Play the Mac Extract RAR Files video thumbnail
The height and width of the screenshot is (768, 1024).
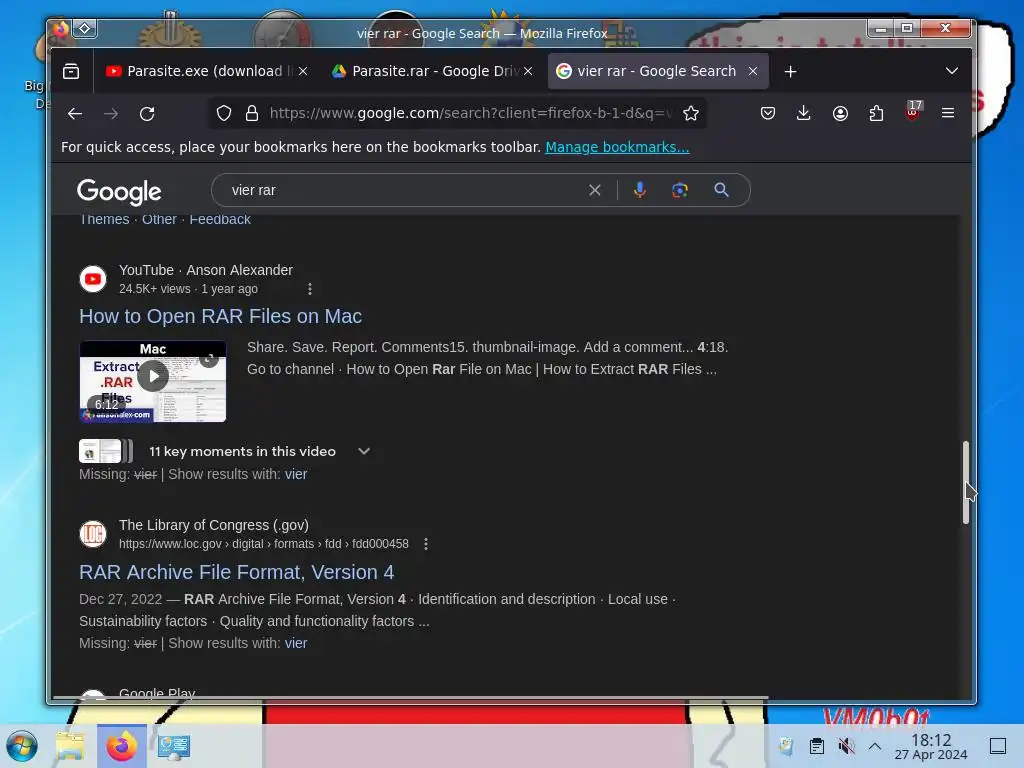[153, 381]
